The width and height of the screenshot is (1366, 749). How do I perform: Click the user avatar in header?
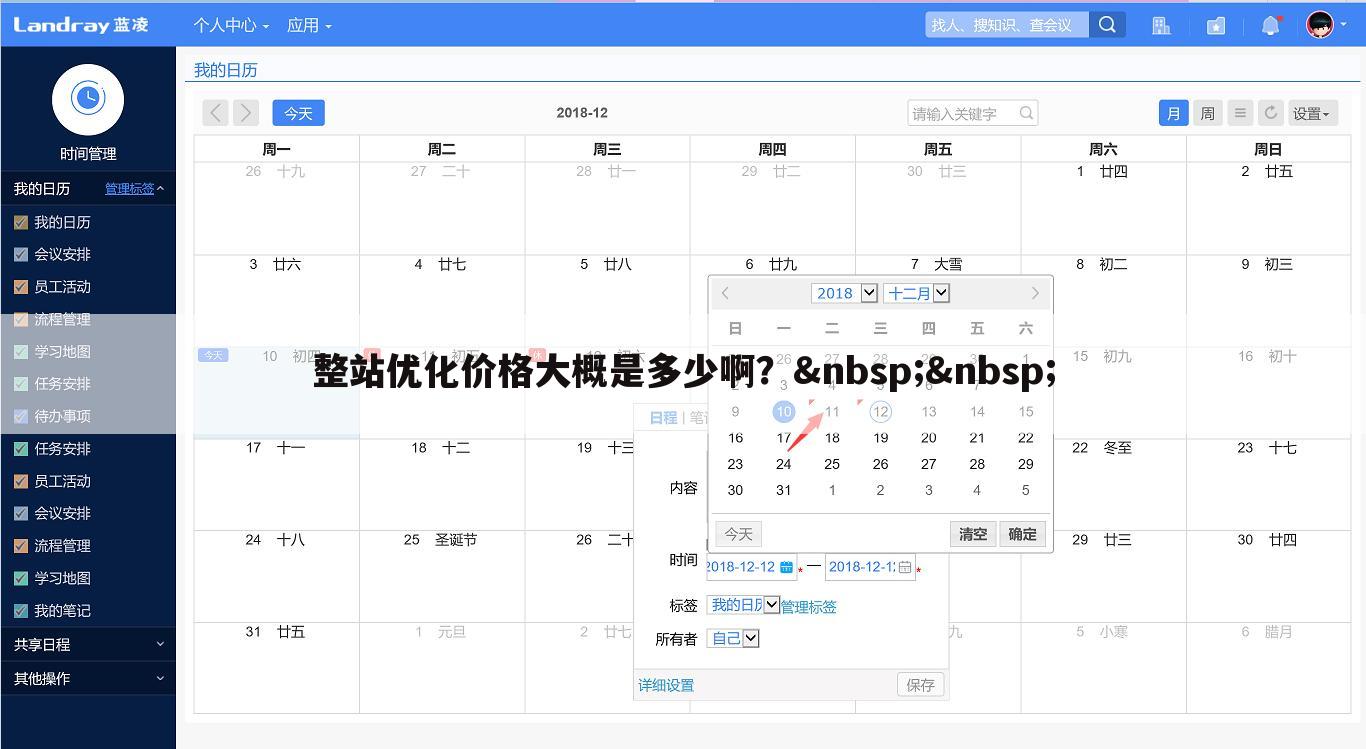click(x=1320, y=25)
